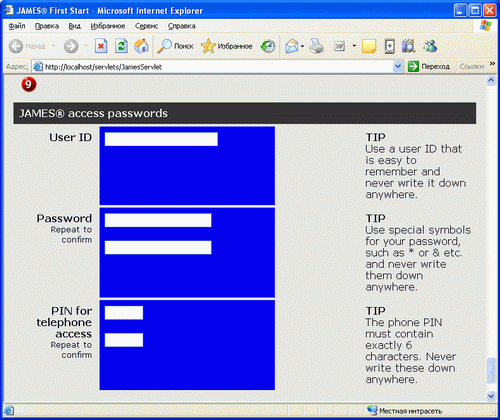Close the Internet Explorer window
Screen dimensions: 500x420
[489, 11]
